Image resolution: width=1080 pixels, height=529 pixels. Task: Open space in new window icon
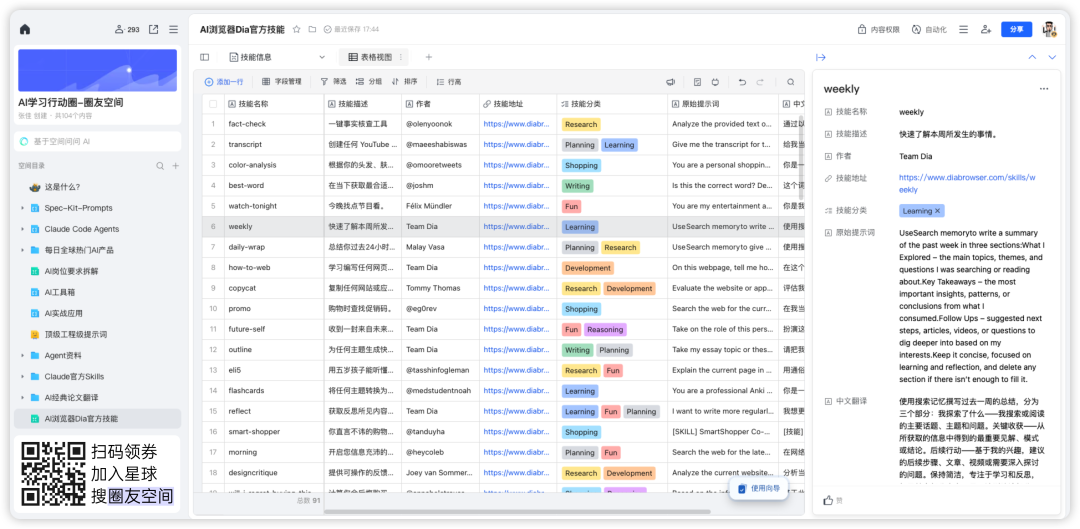pyautogui.click(x=154, y=30)
